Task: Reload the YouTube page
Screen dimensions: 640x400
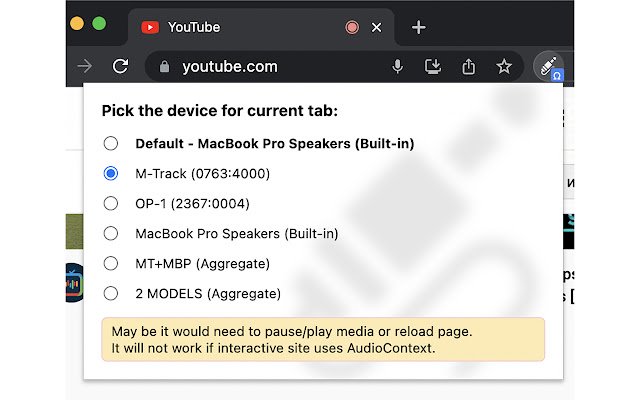Action: pyautogui.click(x=120, y=66)
